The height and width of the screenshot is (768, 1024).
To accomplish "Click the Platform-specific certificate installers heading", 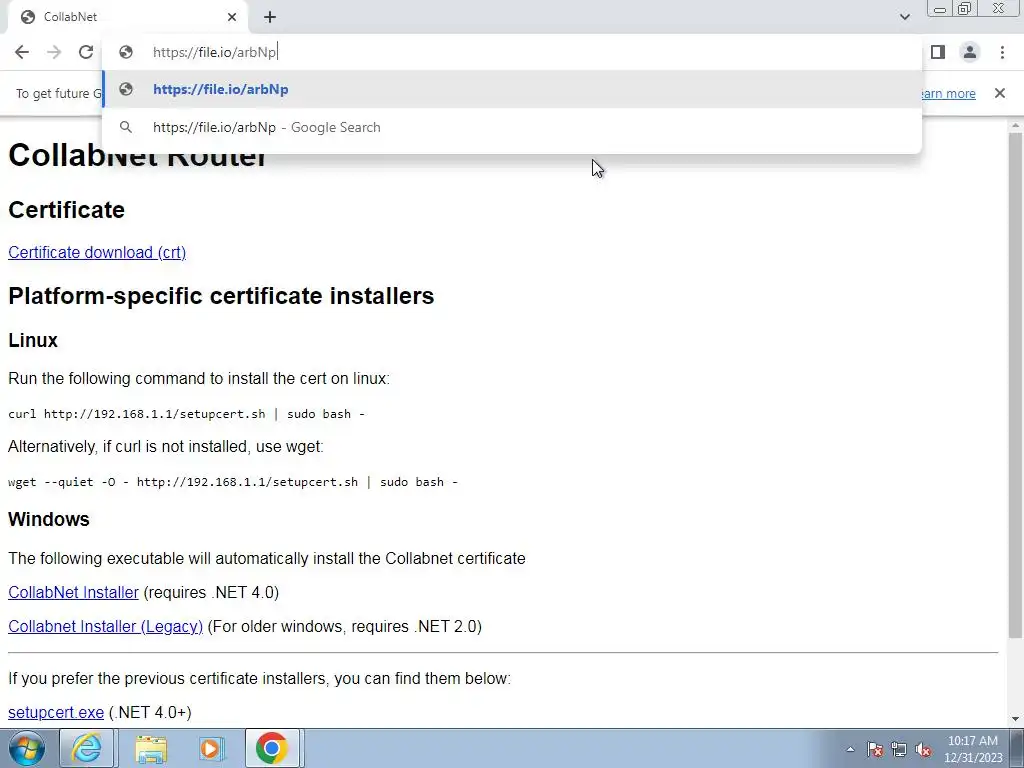I will 221,296.
